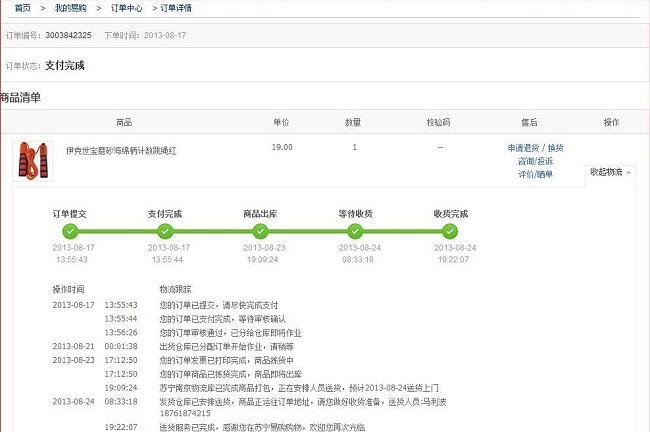The height and width of the screenshot is (432, 650).
Task: Go to 首页 in the breadcrumb
Action: click(22, 8)
